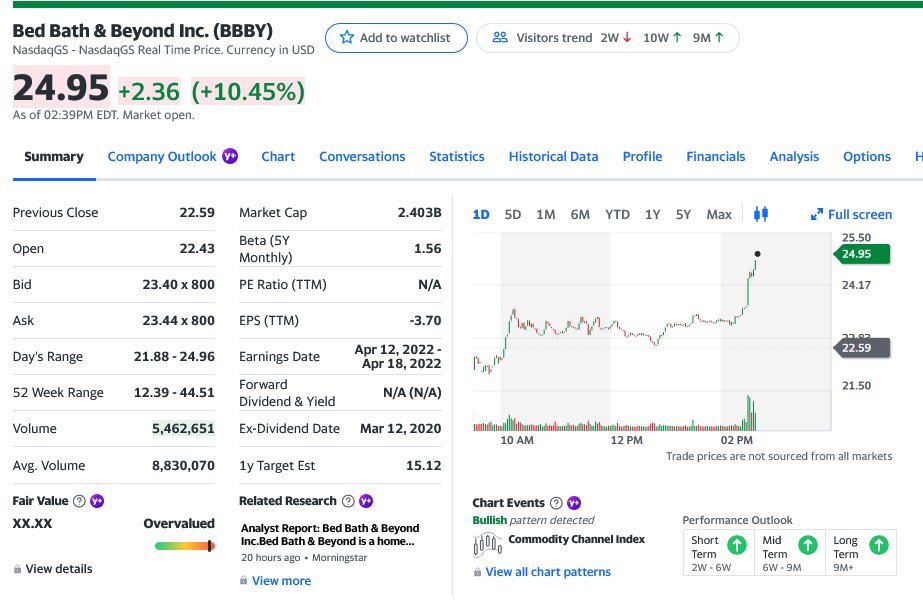Click the Y+ badge beside Chart Events
923x600 pixels.
pyautogui.click(x=573, y=503)
